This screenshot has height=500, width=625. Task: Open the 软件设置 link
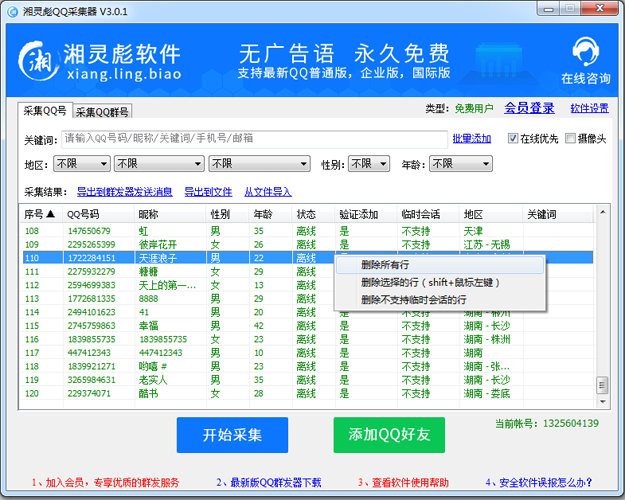click(x=589, y=108)
